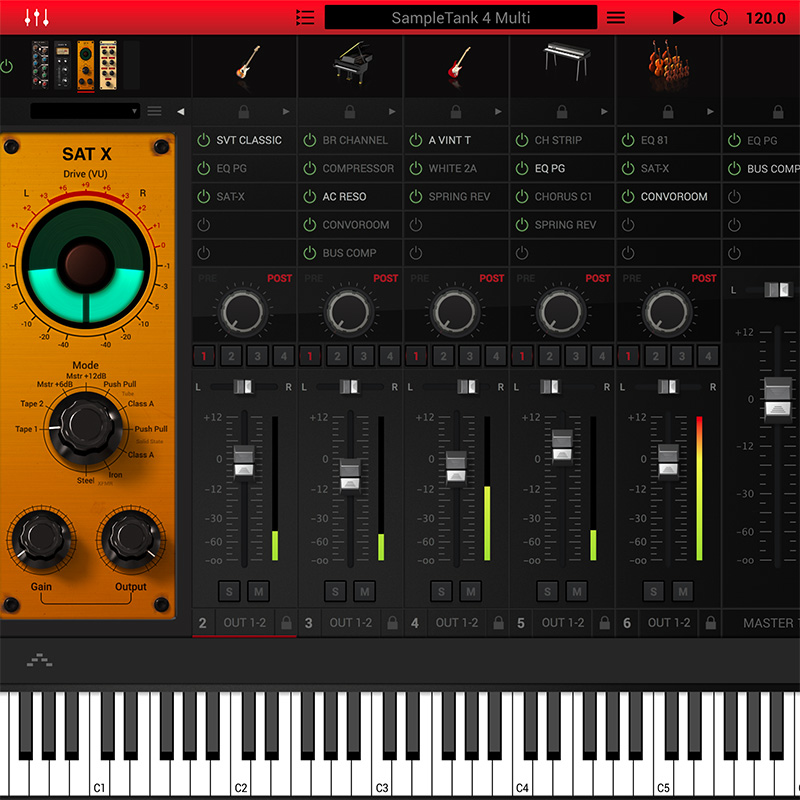Collapse the effect panel with left arrow
The width and height of the screenshot is (800, 800).
[x=181, y=112]
